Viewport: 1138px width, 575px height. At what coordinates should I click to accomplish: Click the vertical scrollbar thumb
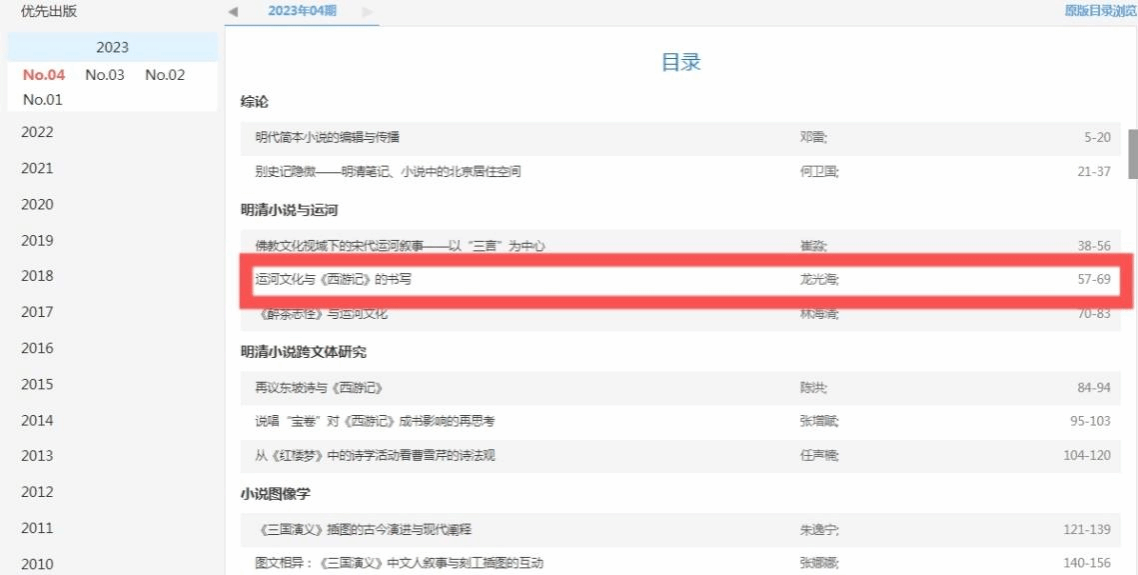[x=1133, y=152]
